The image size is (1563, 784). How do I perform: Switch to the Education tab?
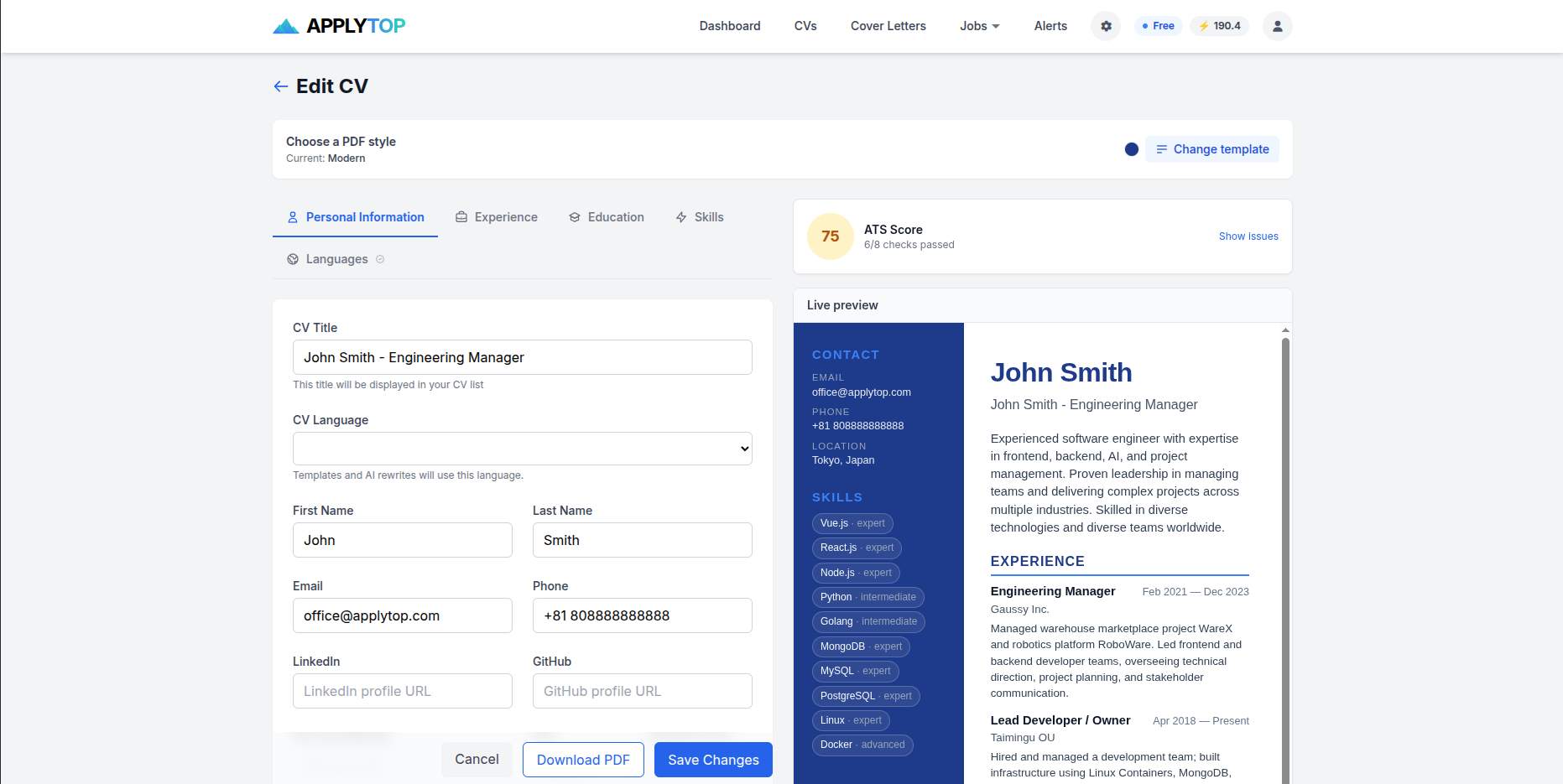pyautogui.click(x=607, y=217)
